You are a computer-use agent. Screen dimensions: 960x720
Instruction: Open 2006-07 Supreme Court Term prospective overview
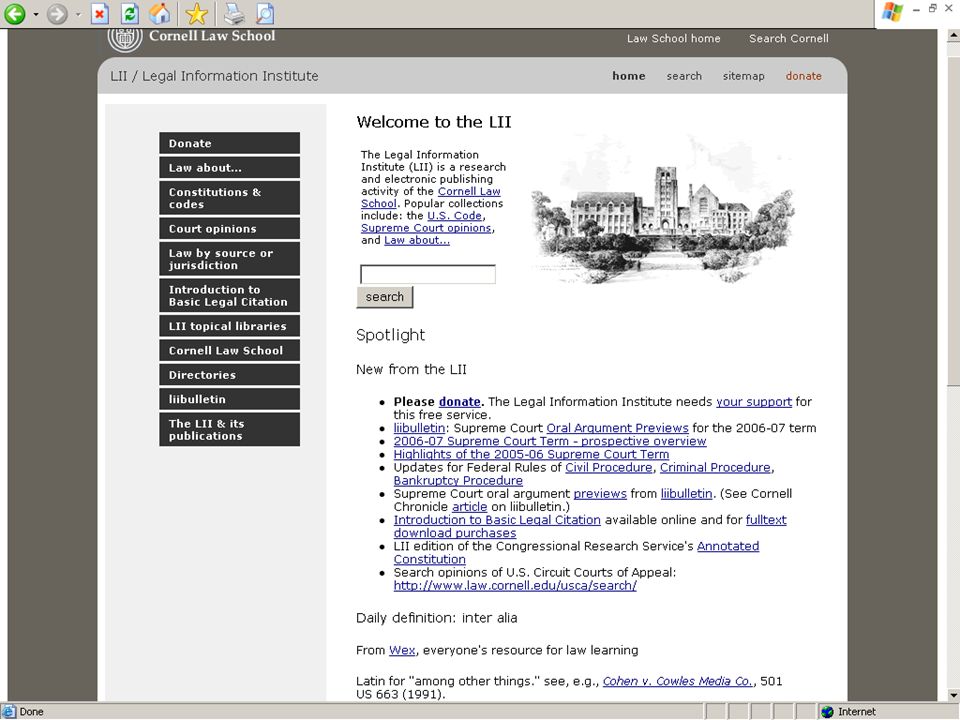(x=550, y=441)
